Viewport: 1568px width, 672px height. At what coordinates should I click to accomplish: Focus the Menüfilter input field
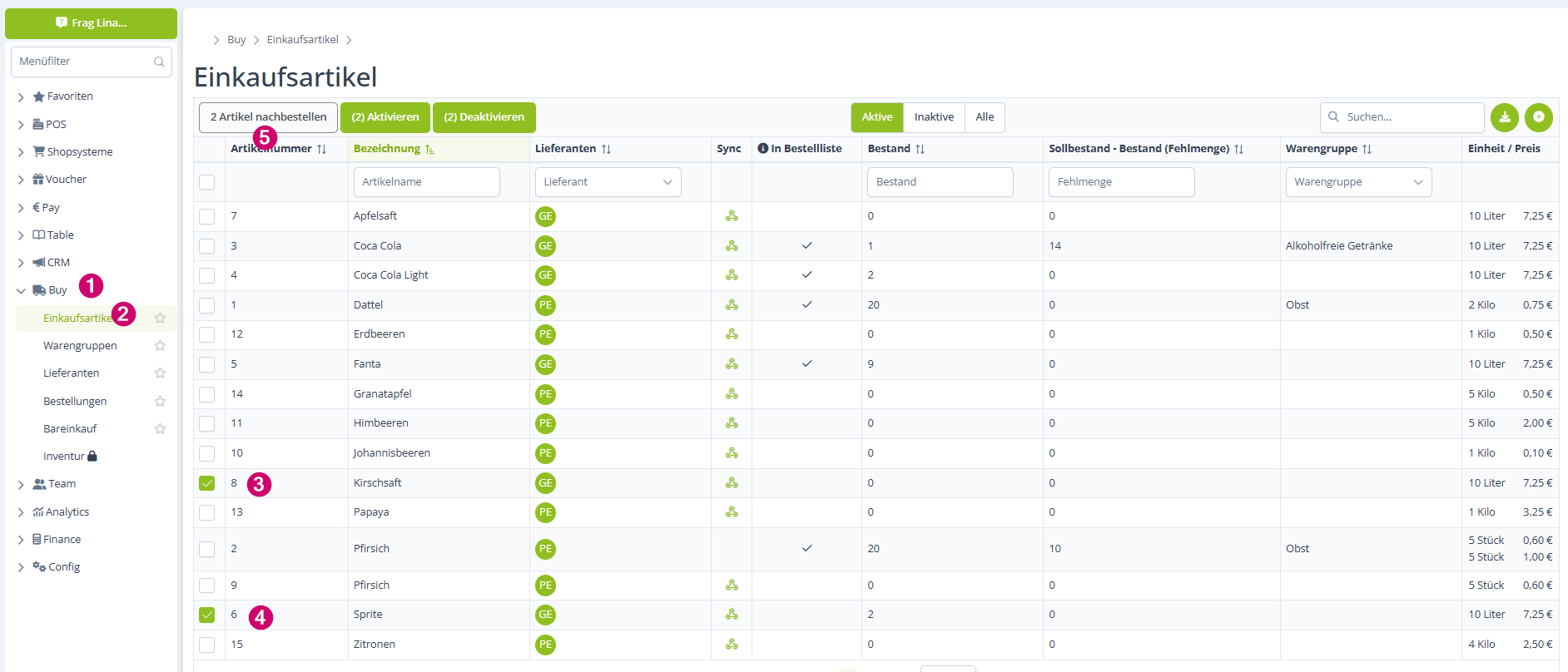92,62
